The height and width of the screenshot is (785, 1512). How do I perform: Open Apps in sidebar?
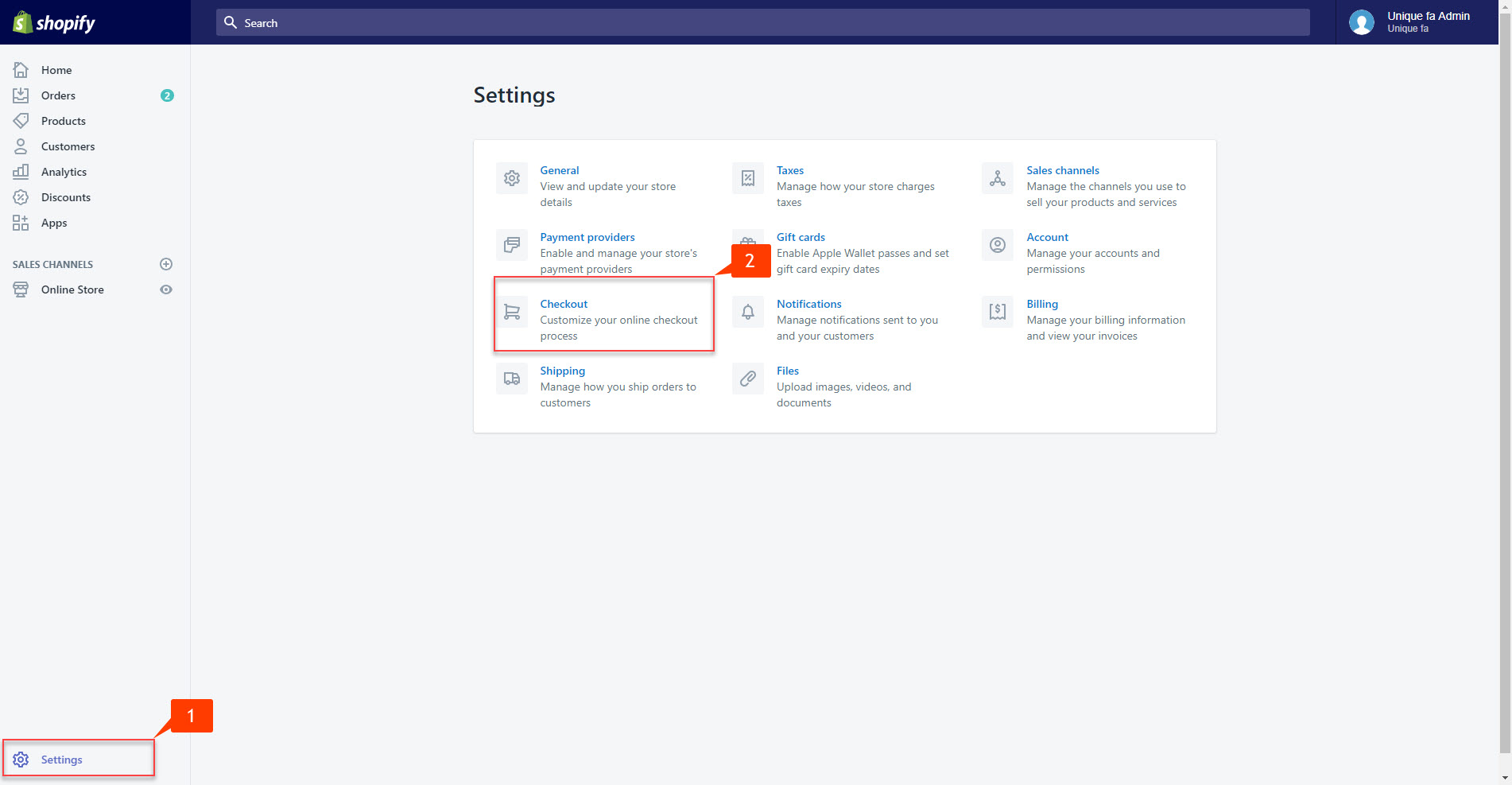[54, 223]
